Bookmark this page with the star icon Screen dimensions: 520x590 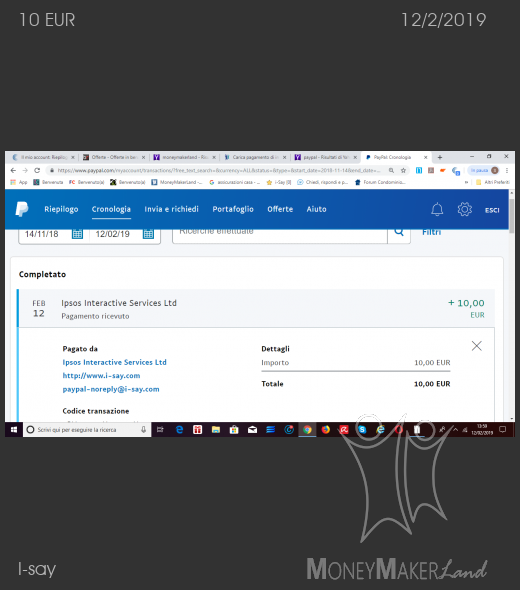403,170
